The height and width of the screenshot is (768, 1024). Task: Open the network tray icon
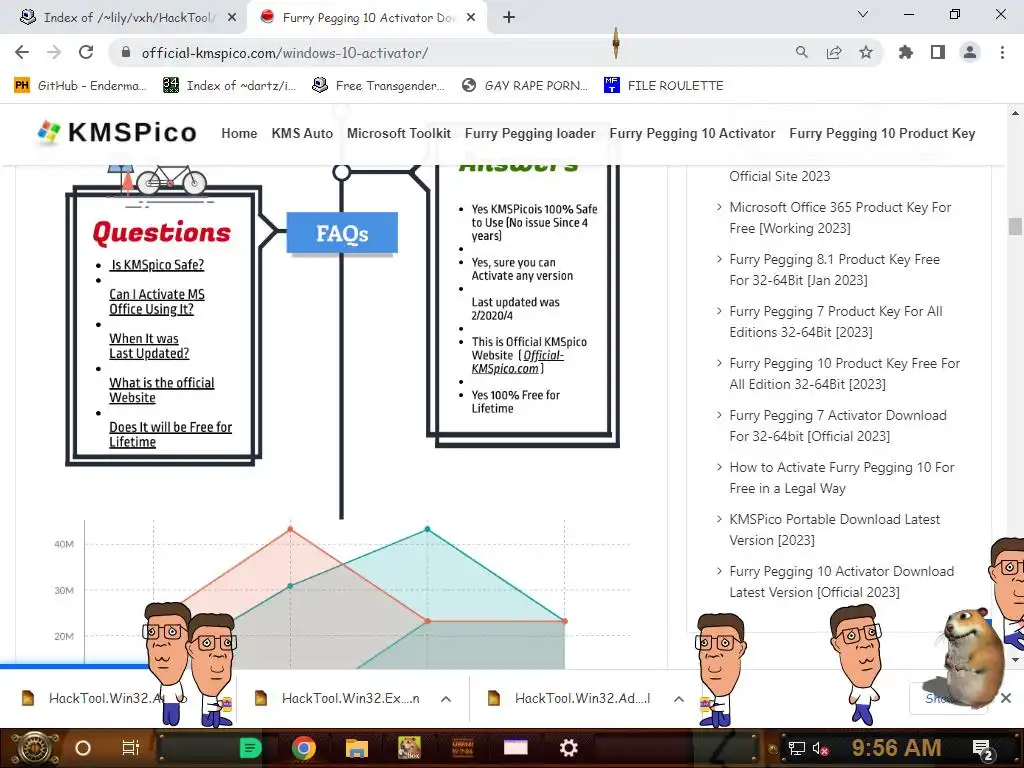coord(797,748)
